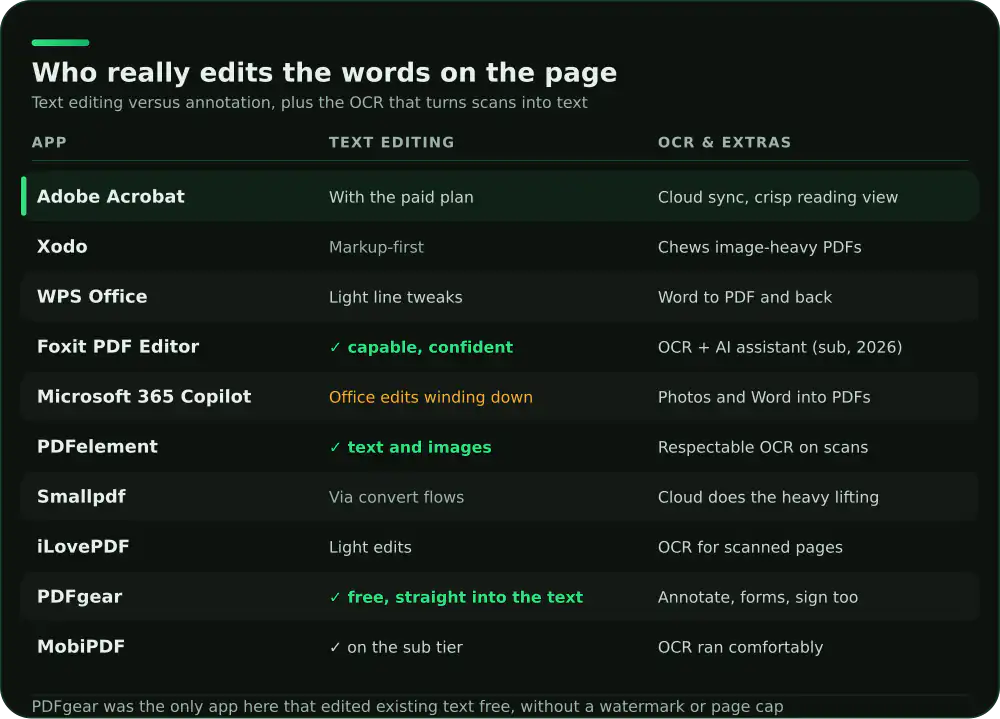Click 'on the sub tier' text
Image resolution: width=1000 pixels, height=719 pixels.
(x=405, y=647)
